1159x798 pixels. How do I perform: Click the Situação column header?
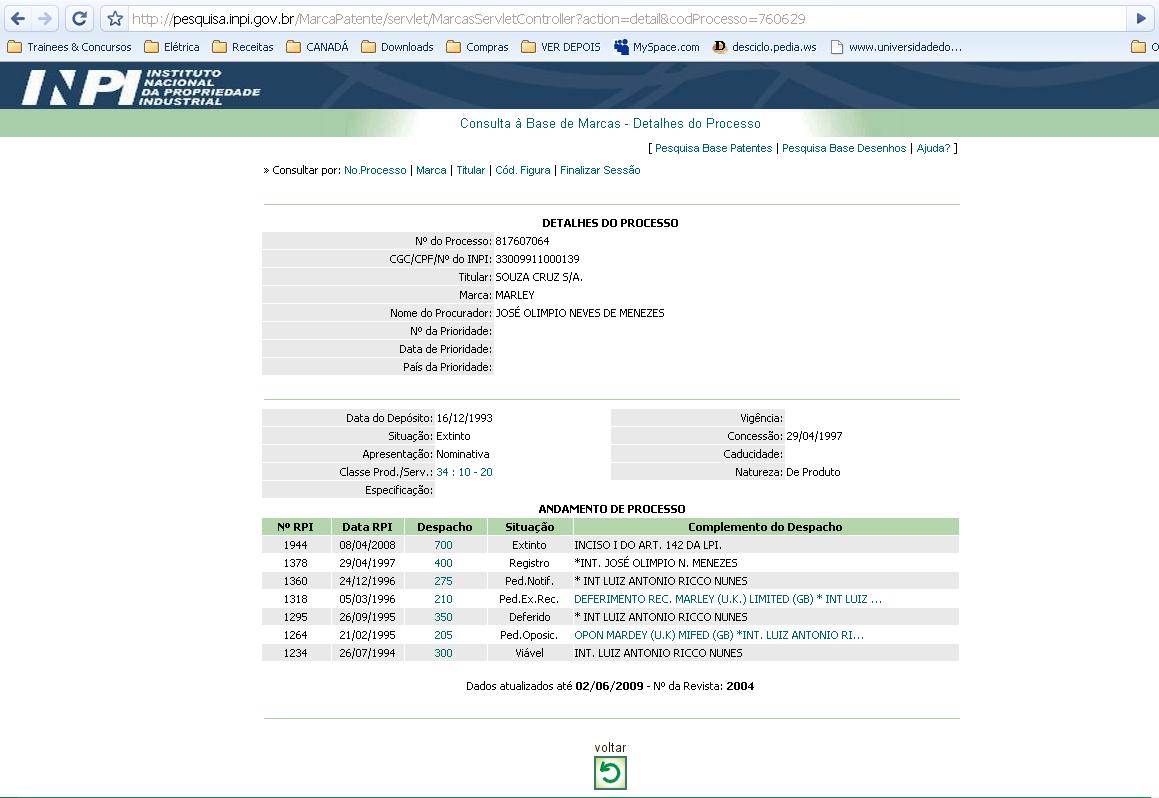[x=529, y=527]
